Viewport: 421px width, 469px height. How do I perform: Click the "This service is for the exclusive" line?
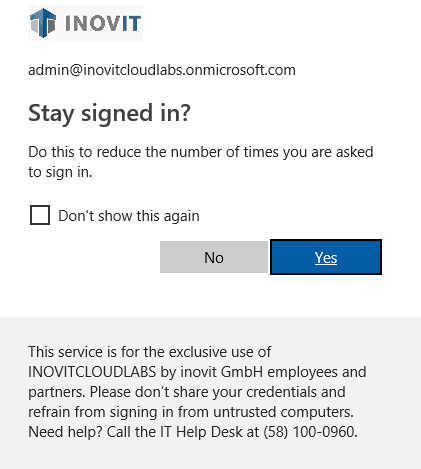(x=150, y=352)
